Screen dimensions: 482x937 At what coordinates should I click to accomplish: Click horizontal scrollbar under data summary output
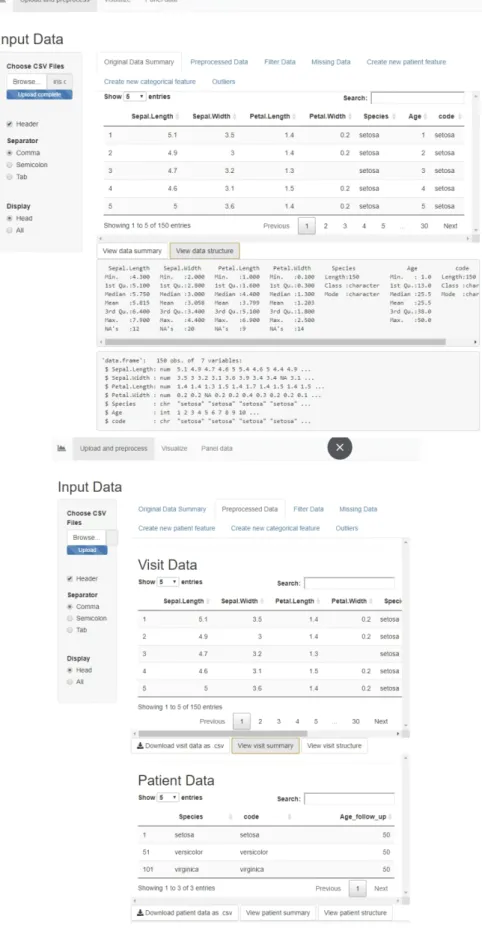[275, 342]
